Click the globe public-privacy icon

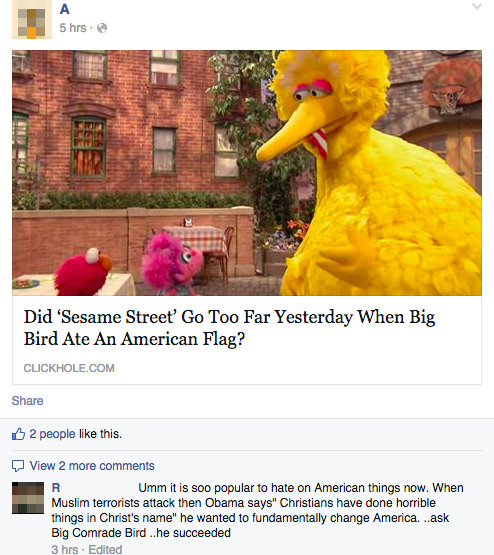102,28
